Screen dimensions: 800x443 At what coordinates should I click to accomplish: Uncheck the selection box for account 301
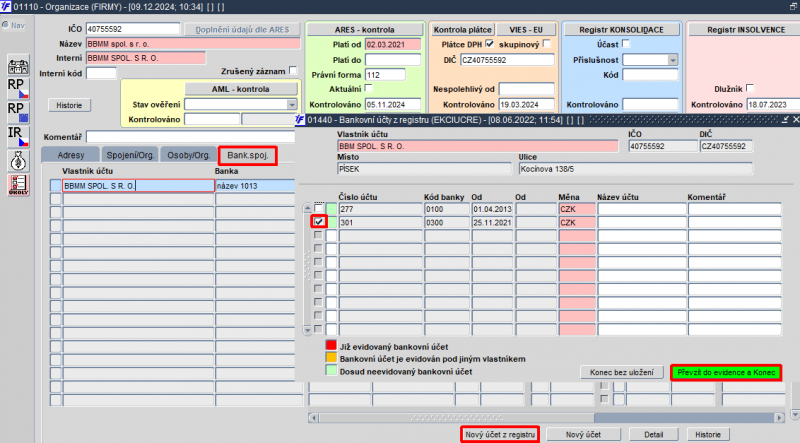(318, 222)
